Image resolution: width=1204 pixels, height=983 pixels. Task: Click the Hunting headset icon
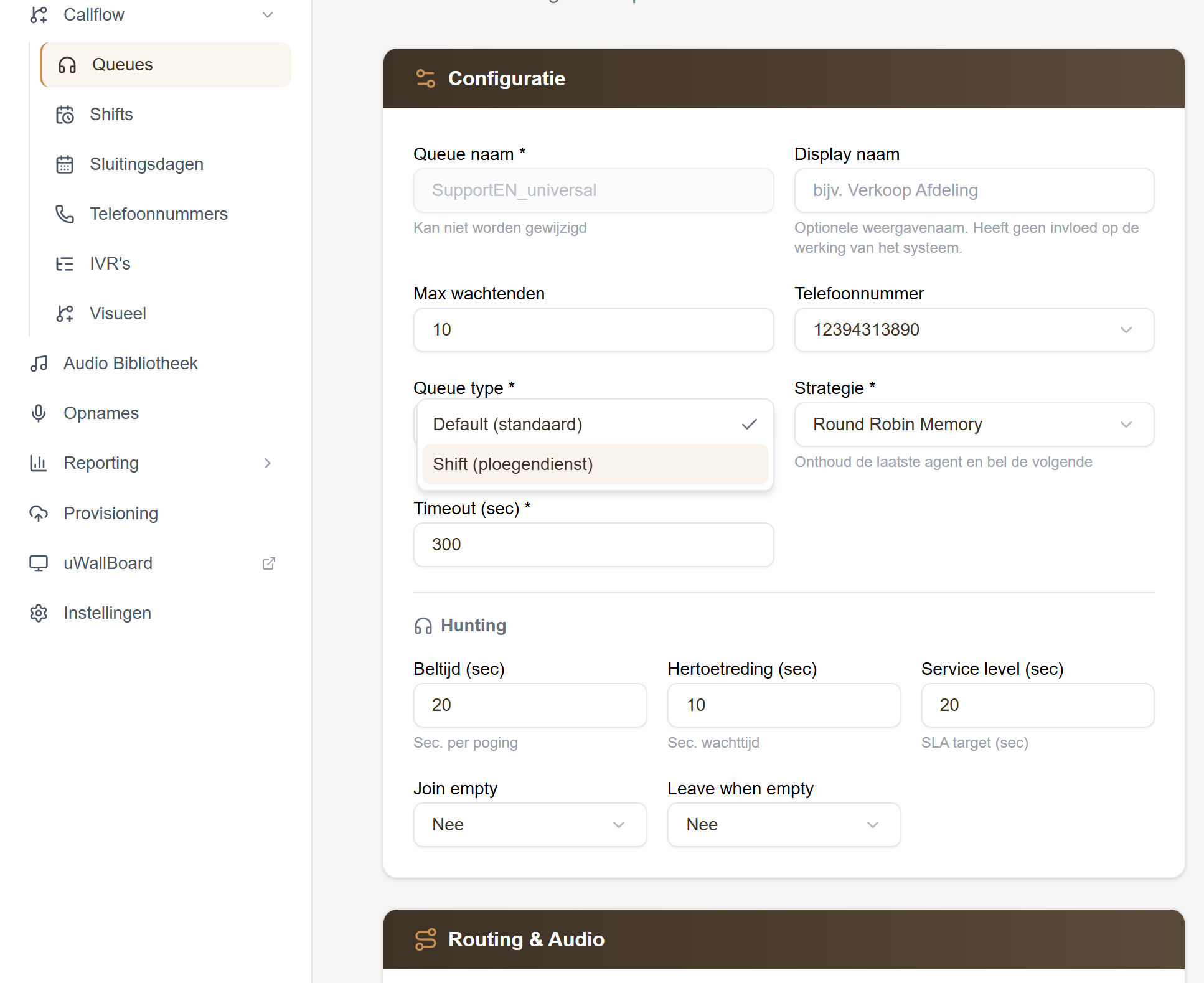click(423, 626)
